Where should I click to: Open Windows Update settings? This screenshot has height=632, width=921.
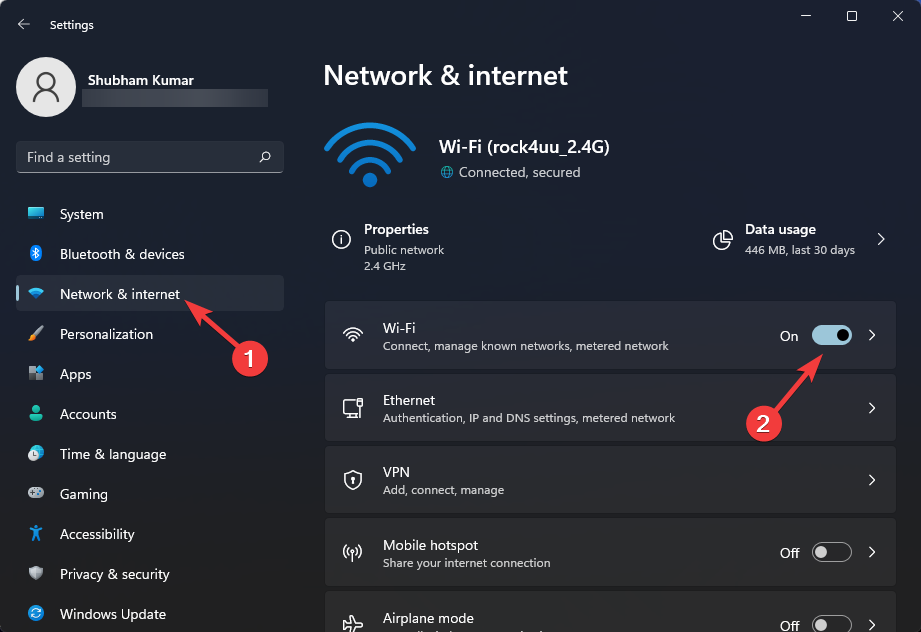[112, 614]
